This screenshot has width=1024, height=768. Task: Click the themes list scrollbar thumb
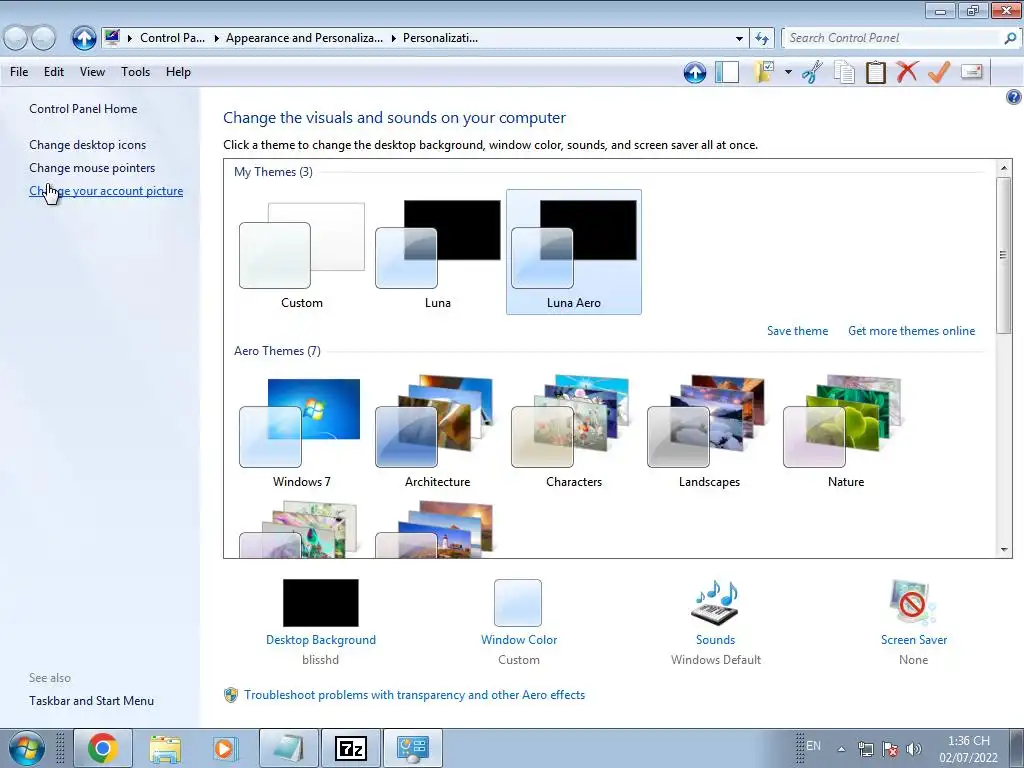tap(1004, 255)
